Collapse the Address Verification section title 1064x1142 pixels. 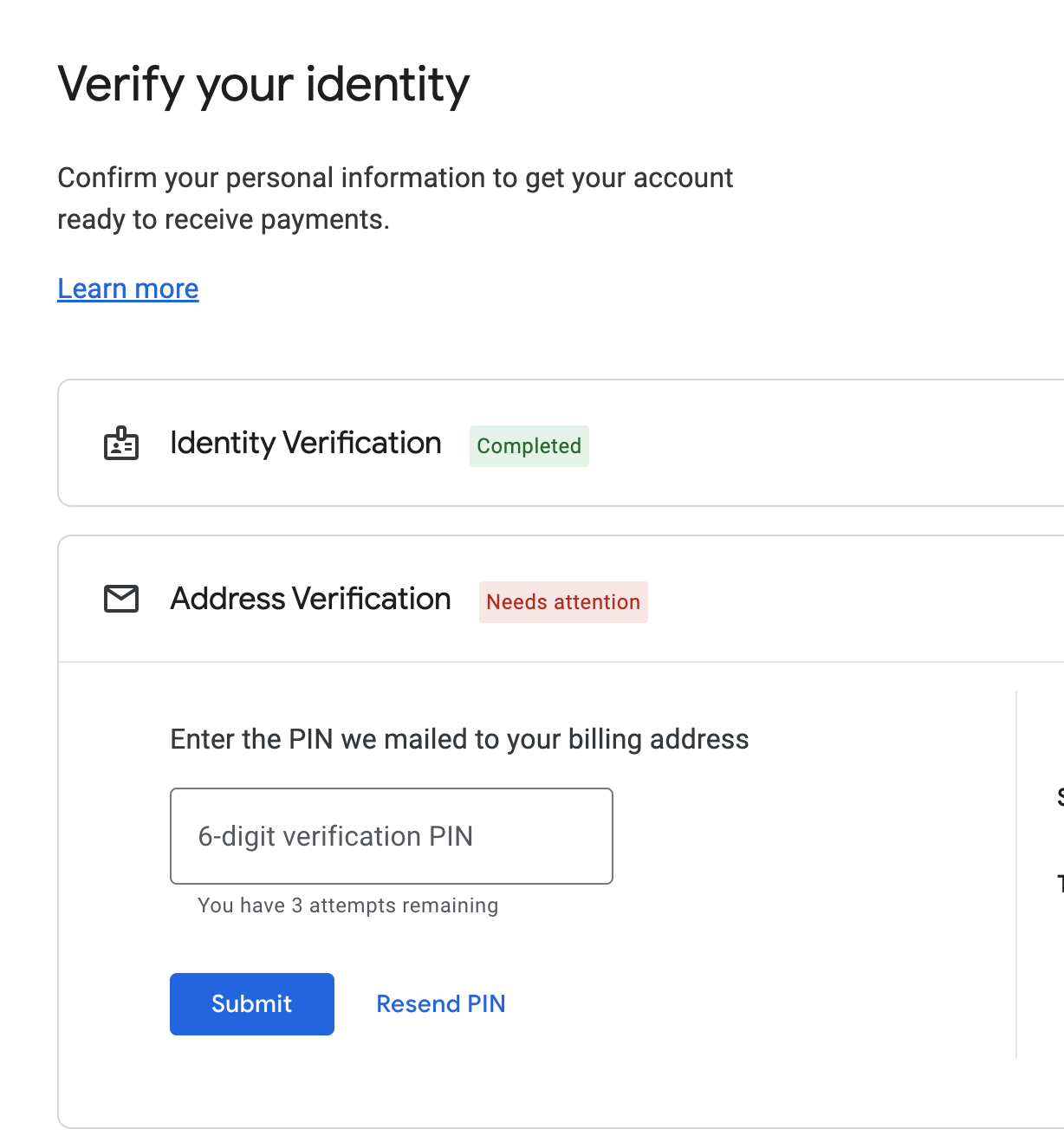[x=310, y=599]
